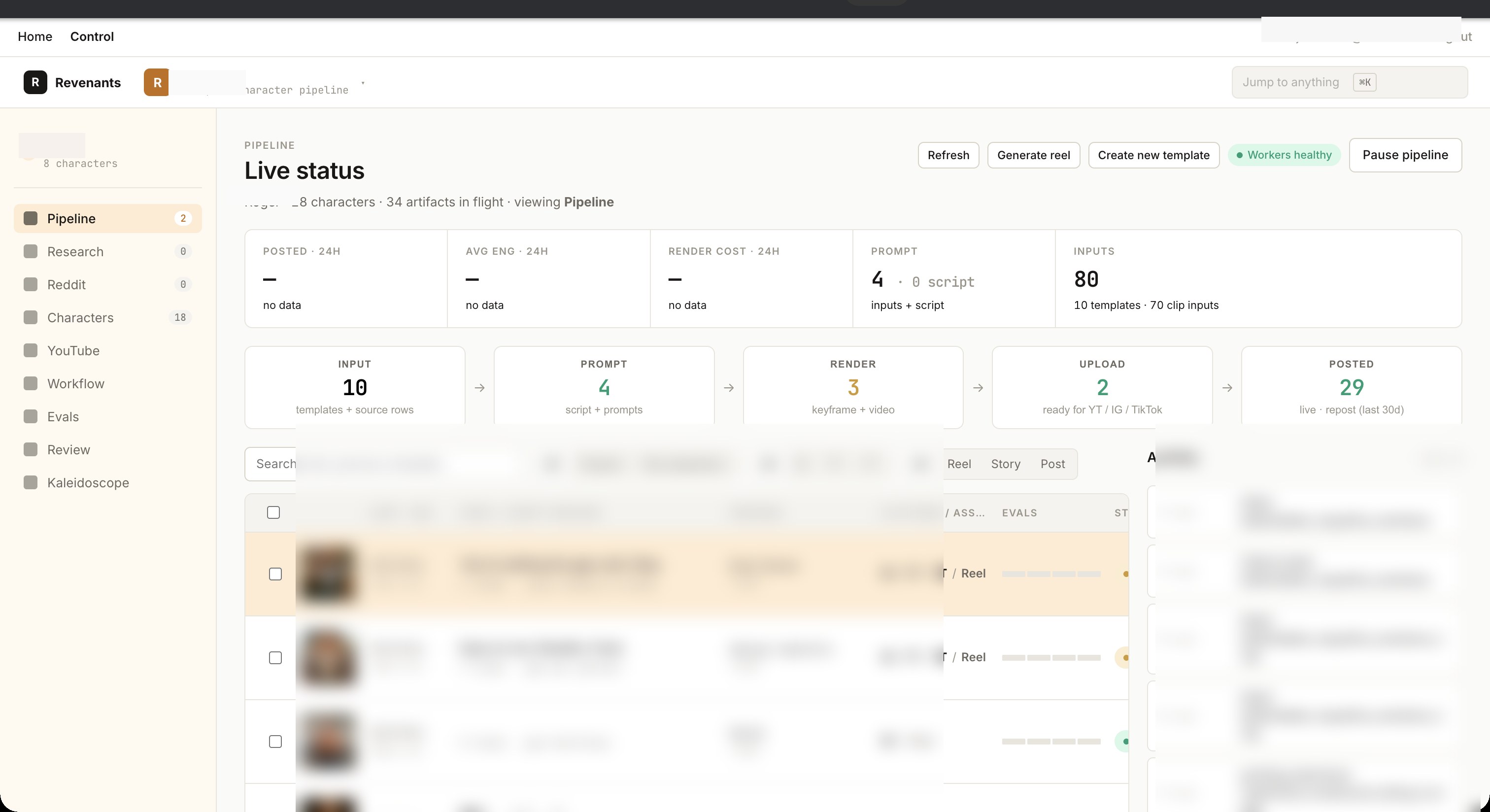Navigate to Characters in the sidebar
This screenshot has width=1490, height=812.
[107, 317]
